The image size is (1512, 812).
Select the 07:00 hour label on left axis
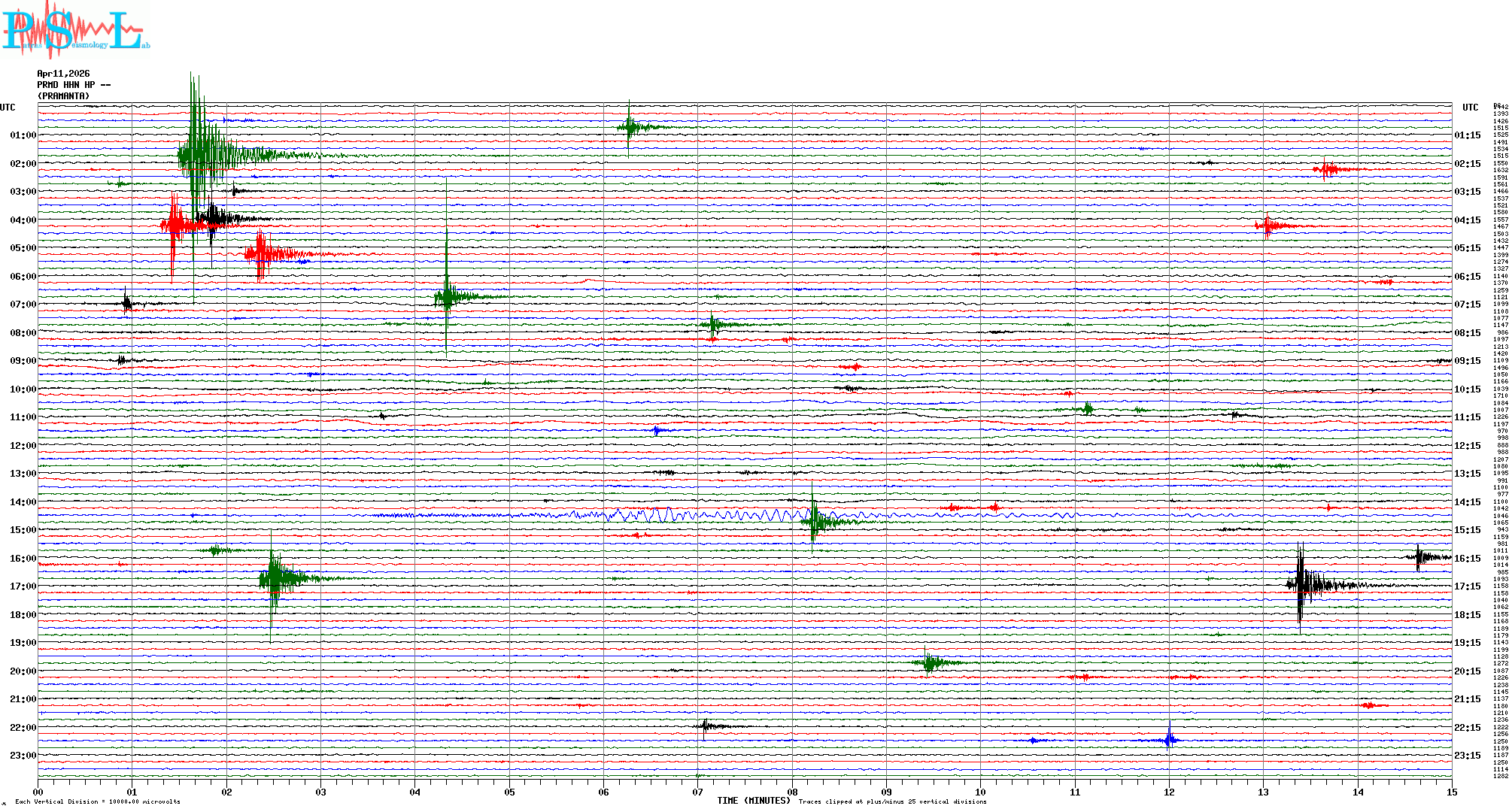[23, 304]
